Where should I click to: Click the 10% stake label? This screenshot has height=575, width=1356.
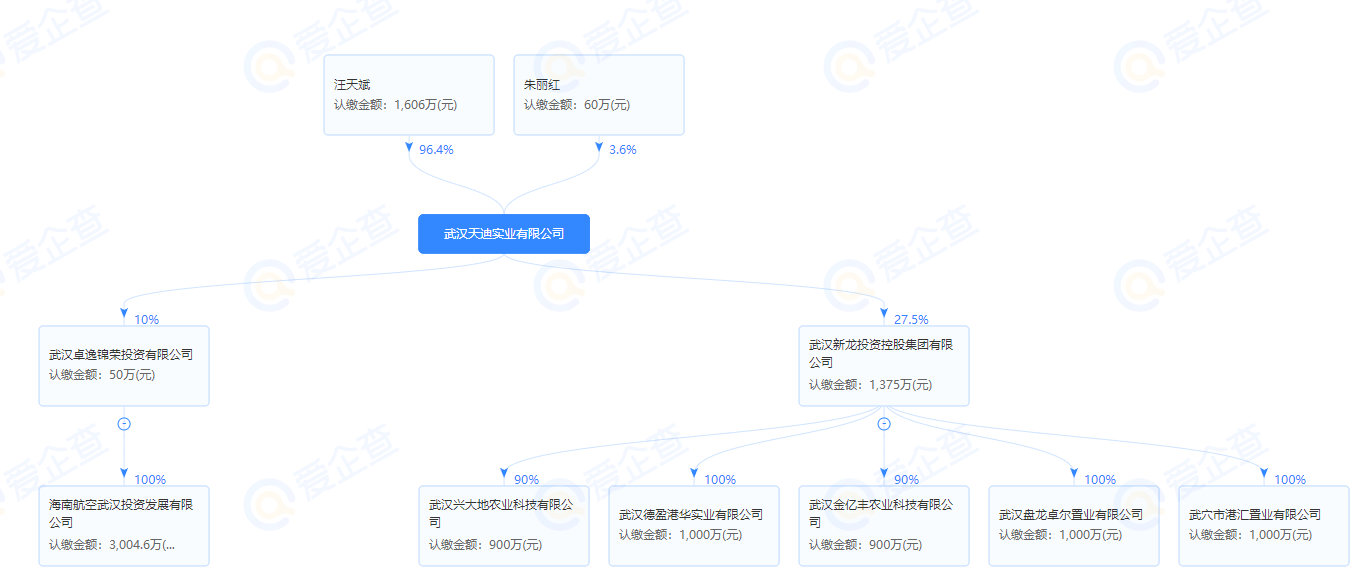tap(147, 320)
